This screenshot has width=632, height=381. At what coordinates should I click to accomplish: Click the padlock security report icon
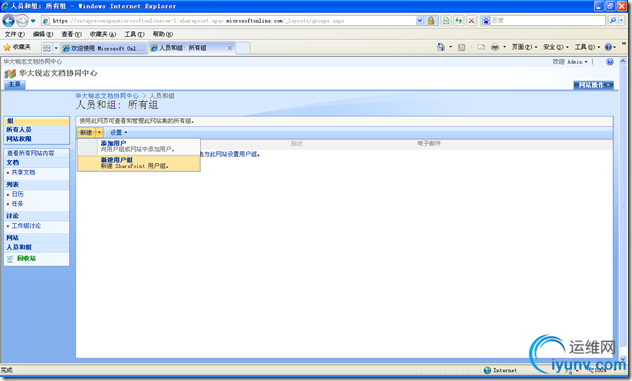point(431,21)
